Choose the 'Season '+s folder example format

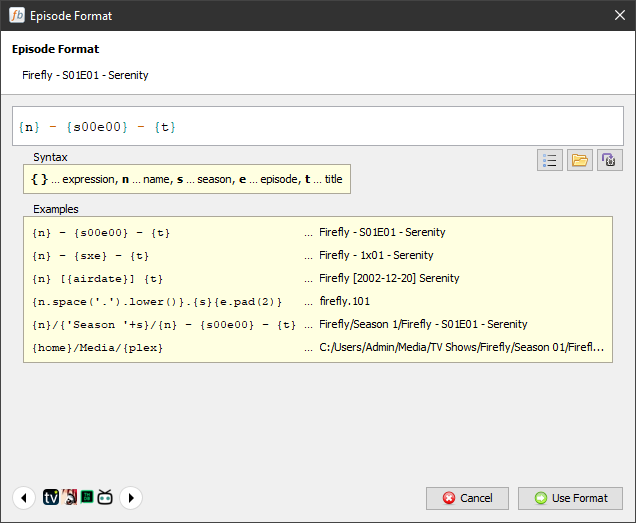pos(164,324)
